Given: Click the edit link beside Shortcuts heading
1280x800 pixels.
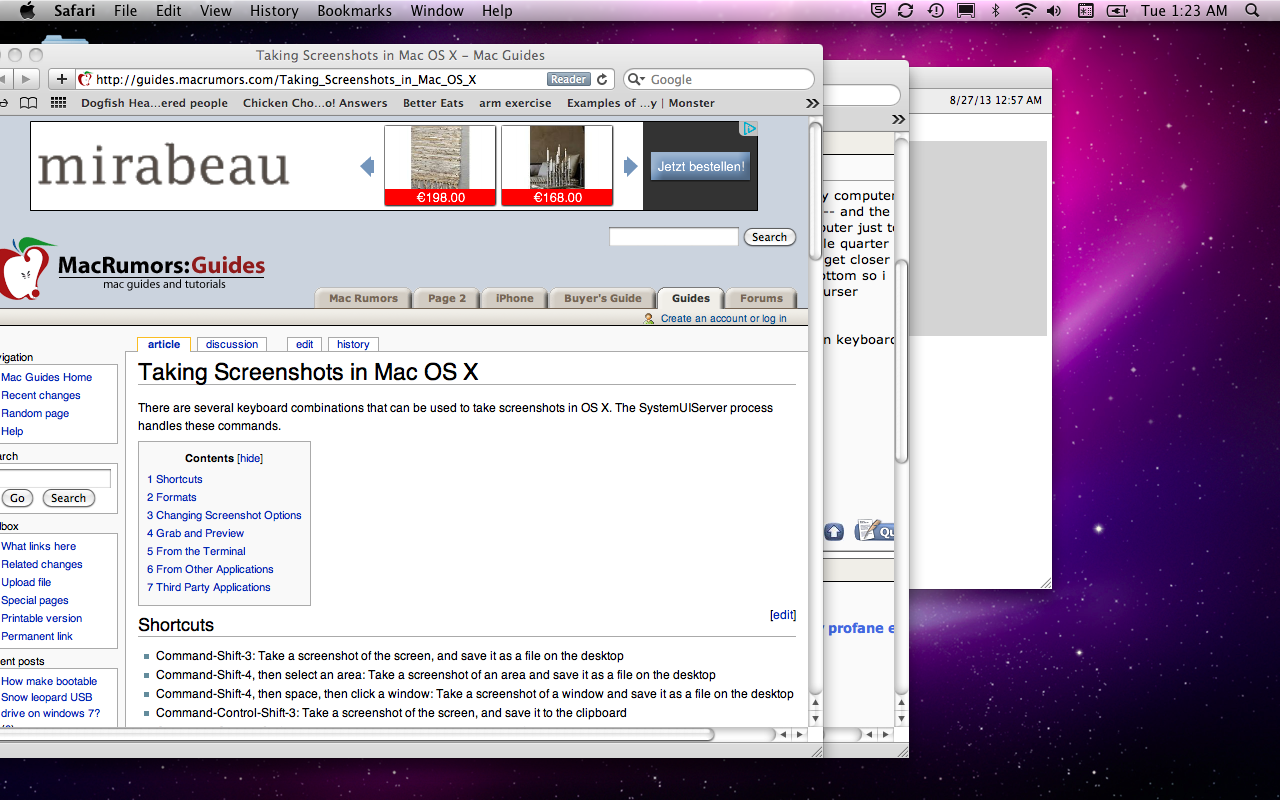Looking at the screenshot, I should 783,615.
